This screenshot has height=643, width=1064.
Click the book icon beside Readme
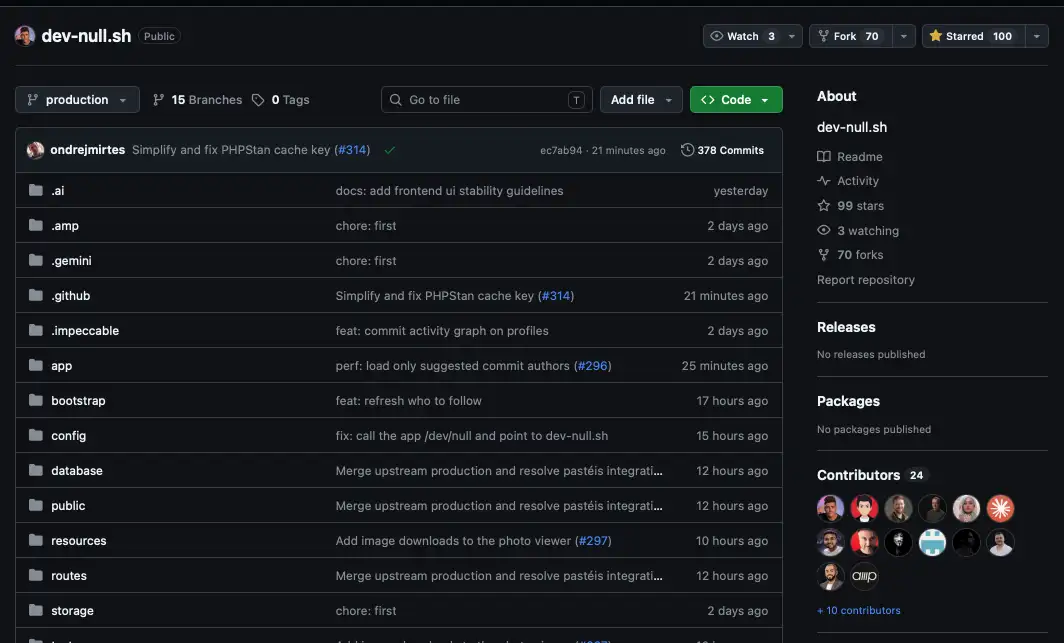click(x=824, y=157)
